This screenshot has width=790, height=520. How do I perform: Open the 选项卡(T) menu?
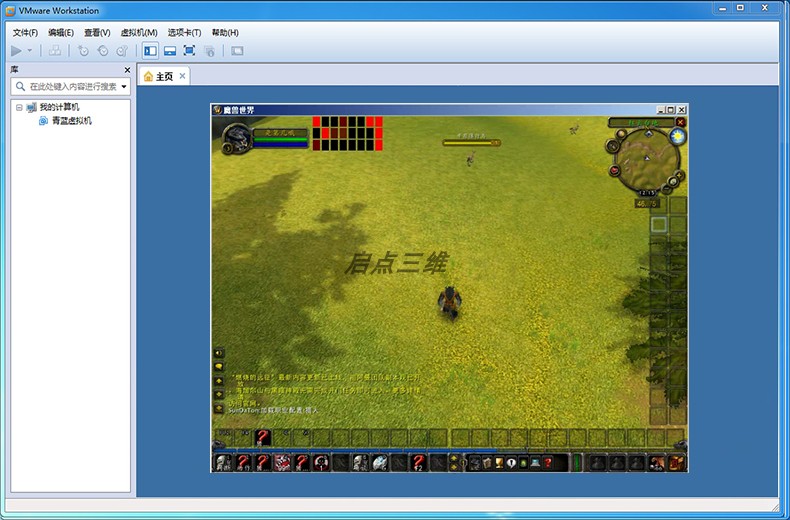[x=184, y=33]
